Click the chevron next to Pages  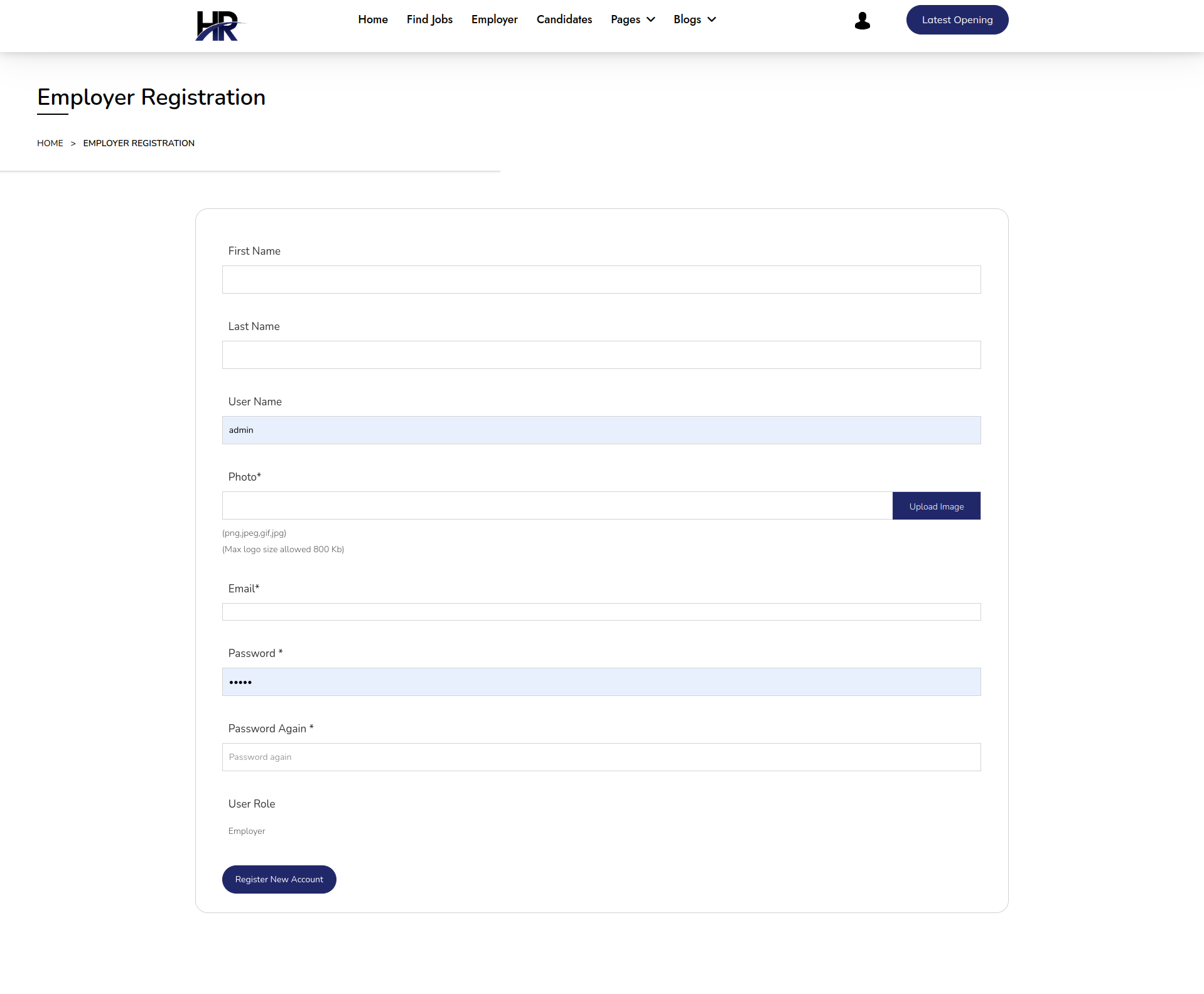click(x=651, y=19)
